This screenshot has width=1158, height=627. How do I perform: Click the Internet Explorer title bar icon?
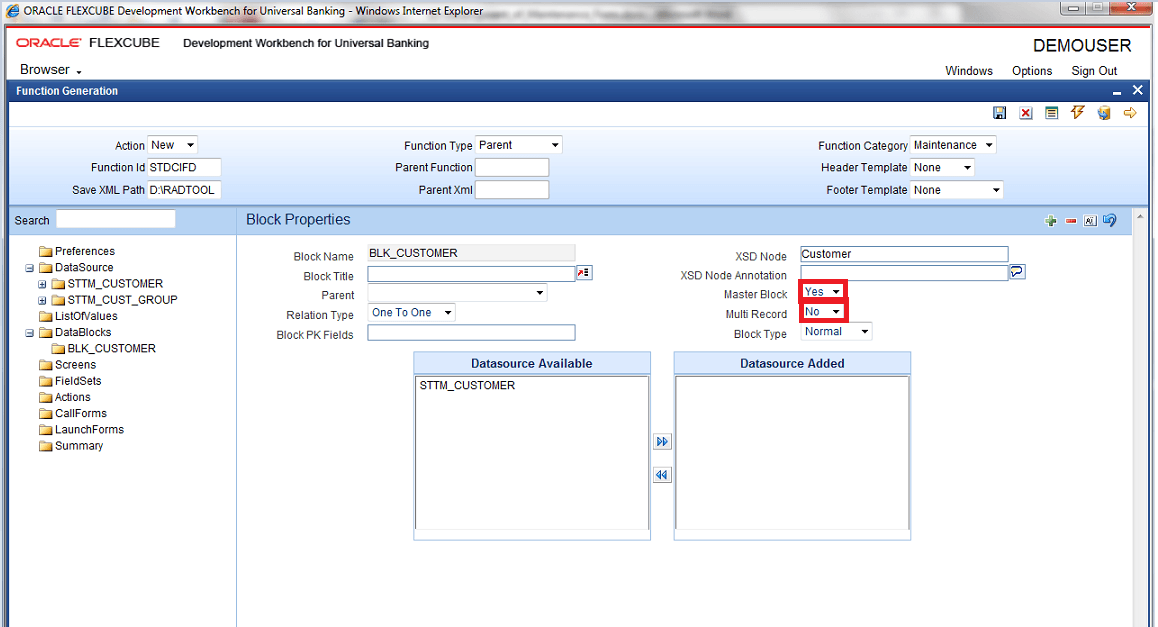click(13, 10)
